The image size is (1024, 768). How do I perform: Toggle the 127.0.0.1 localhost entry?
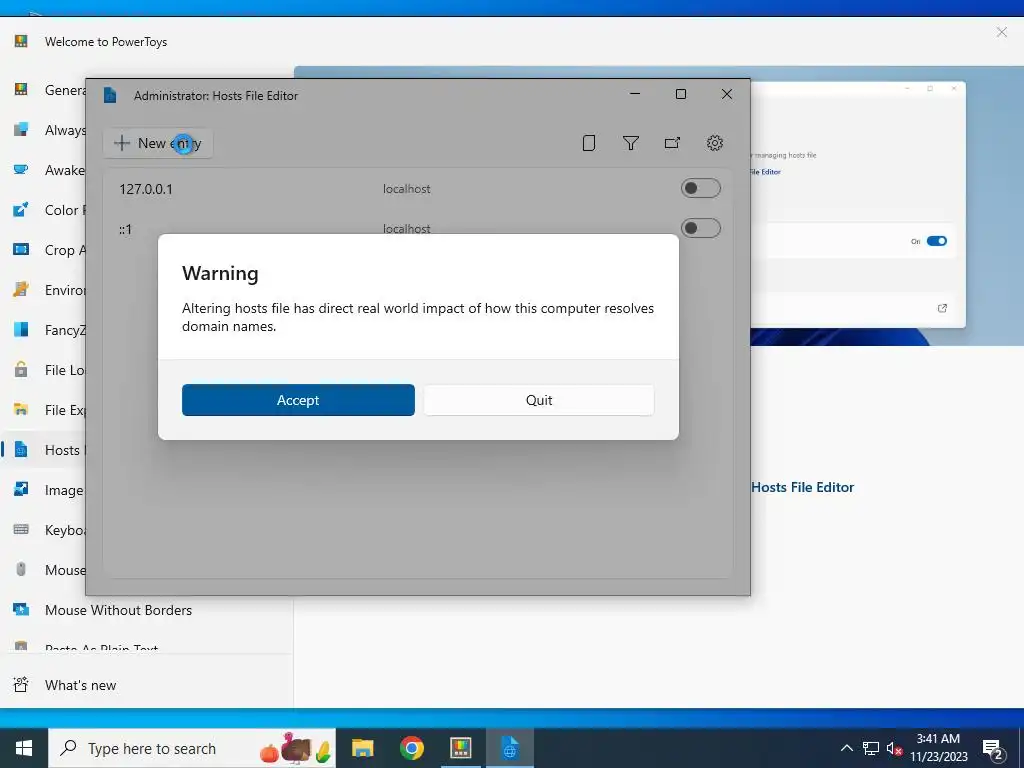(x=701, y=188)
